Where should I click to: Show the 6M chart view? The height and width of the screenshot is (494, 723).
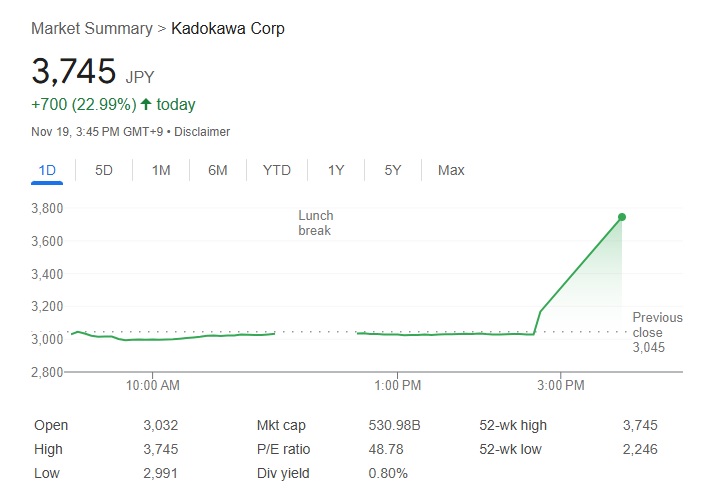218,170
